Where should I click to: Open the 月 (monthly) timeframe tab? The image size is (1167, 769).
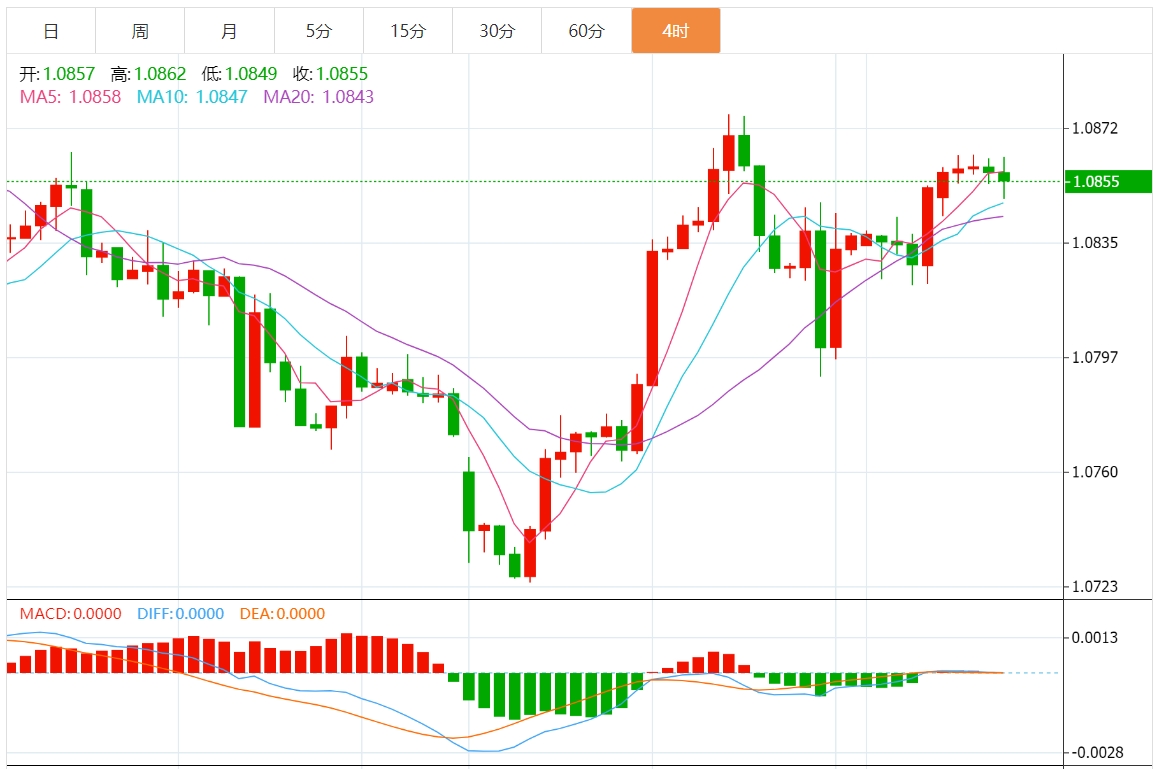coord(229,31)
